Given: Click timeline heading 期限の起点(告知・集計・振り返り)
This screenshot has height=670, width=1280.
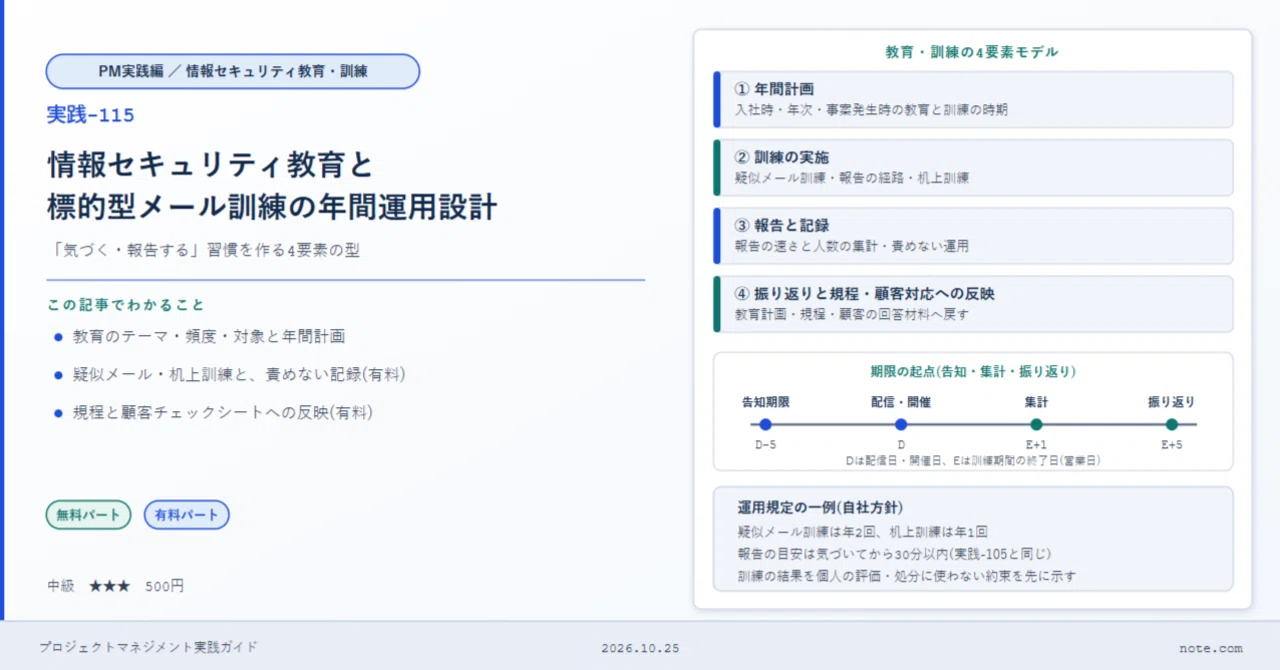Looking at the screenshot, I should [x=973, y=372].
